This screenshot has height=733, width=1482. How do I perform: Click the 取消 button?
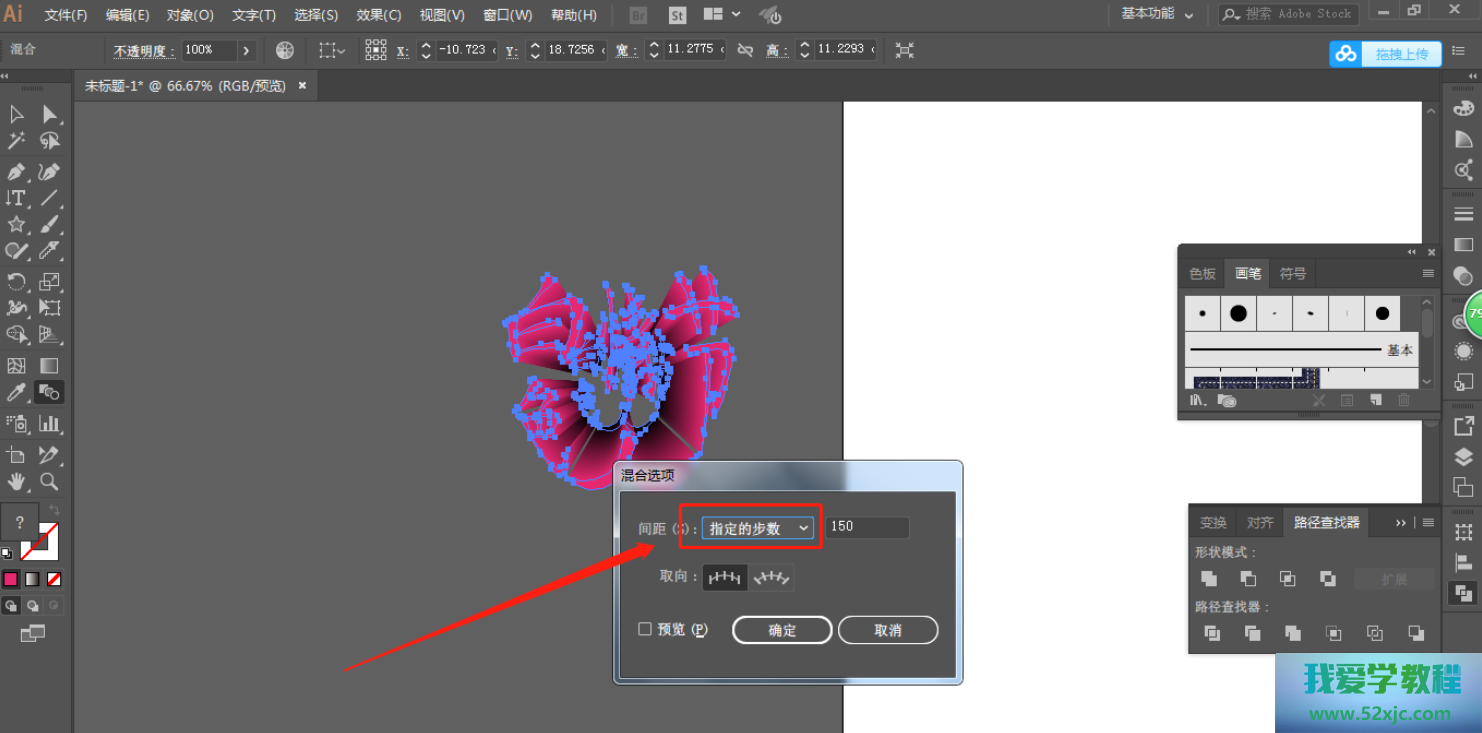pos(888,630)
